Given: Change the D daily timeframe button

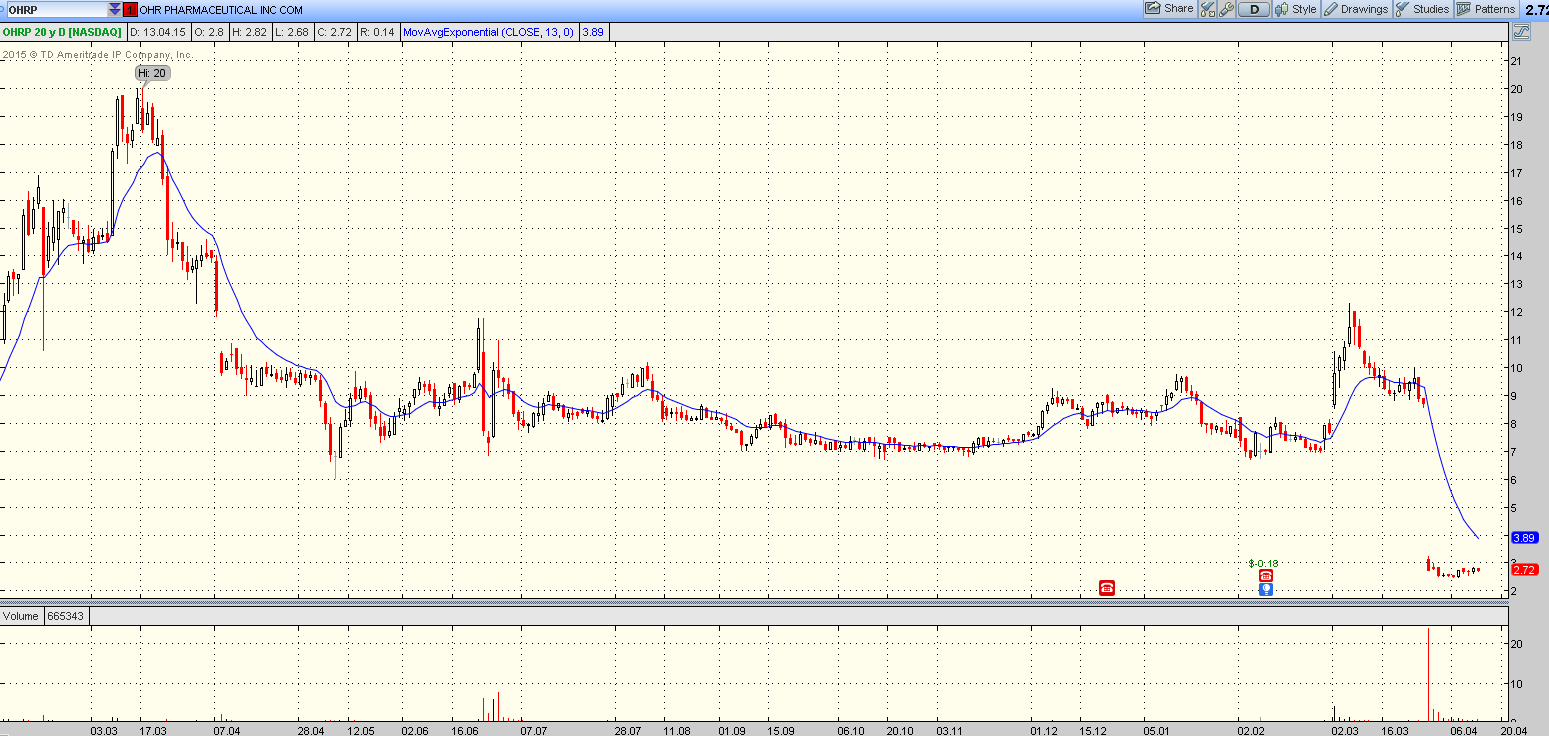Looking at the screenshot, I should tap(1254, 9).
